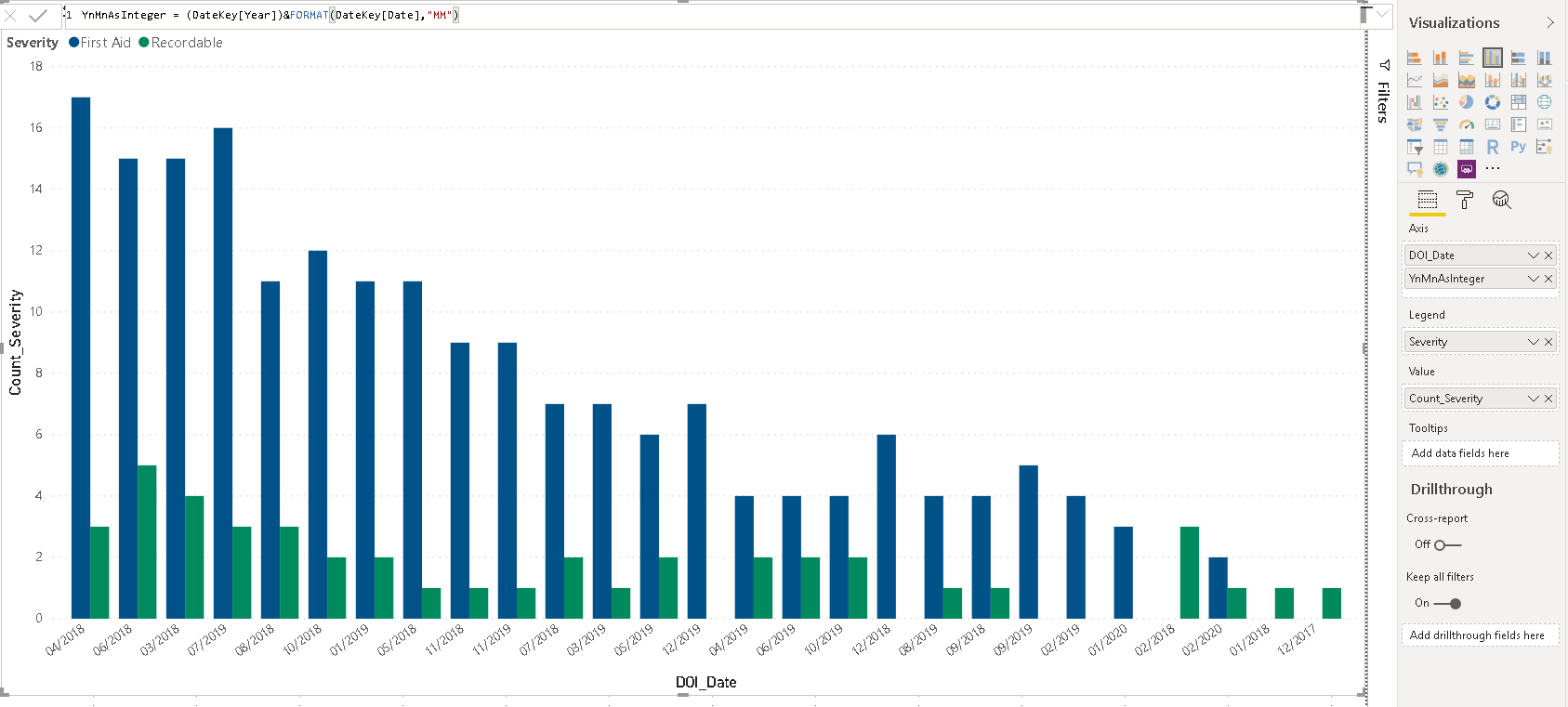This screenshot has height=707, width=1568.
Task: Select the area chart visual
Action: 1441,80
